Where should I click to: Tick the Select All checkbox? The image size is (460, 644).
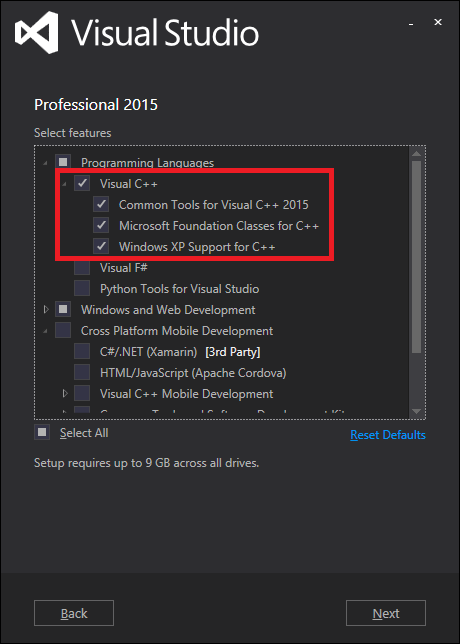(x=42, y=432)
